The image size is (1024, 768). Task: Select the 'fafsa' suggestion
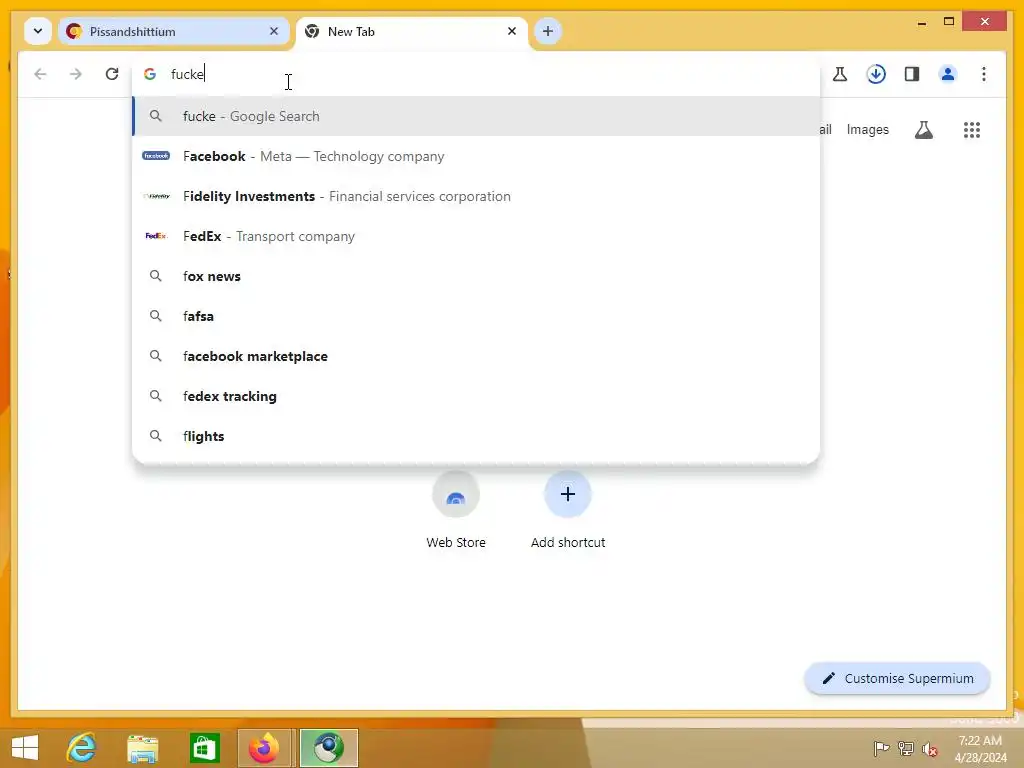(475, 316)
